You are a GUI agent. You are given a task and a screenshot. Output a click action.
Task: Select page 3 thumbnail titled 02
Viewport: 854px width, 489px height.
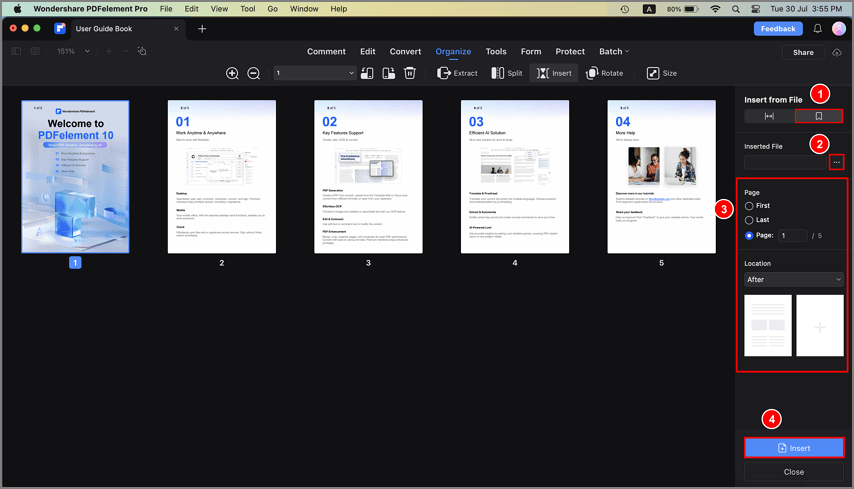coord(368,177)
